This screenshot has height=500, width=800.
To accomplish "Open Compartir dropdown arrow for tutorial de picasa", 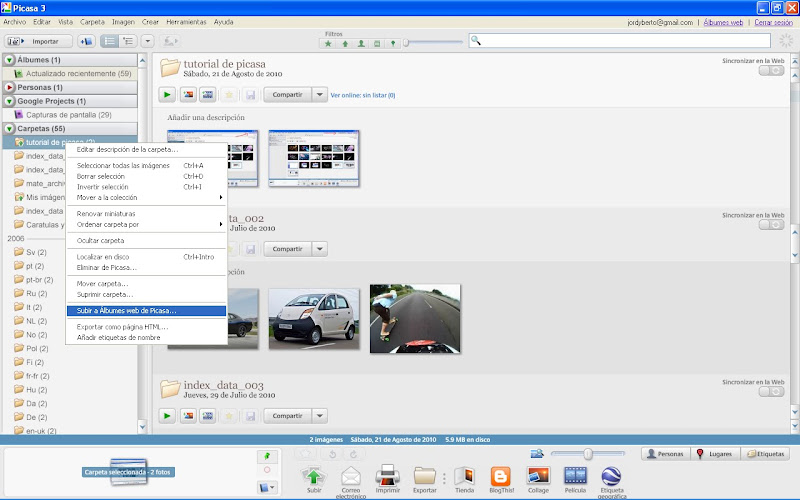I will 319,94.
